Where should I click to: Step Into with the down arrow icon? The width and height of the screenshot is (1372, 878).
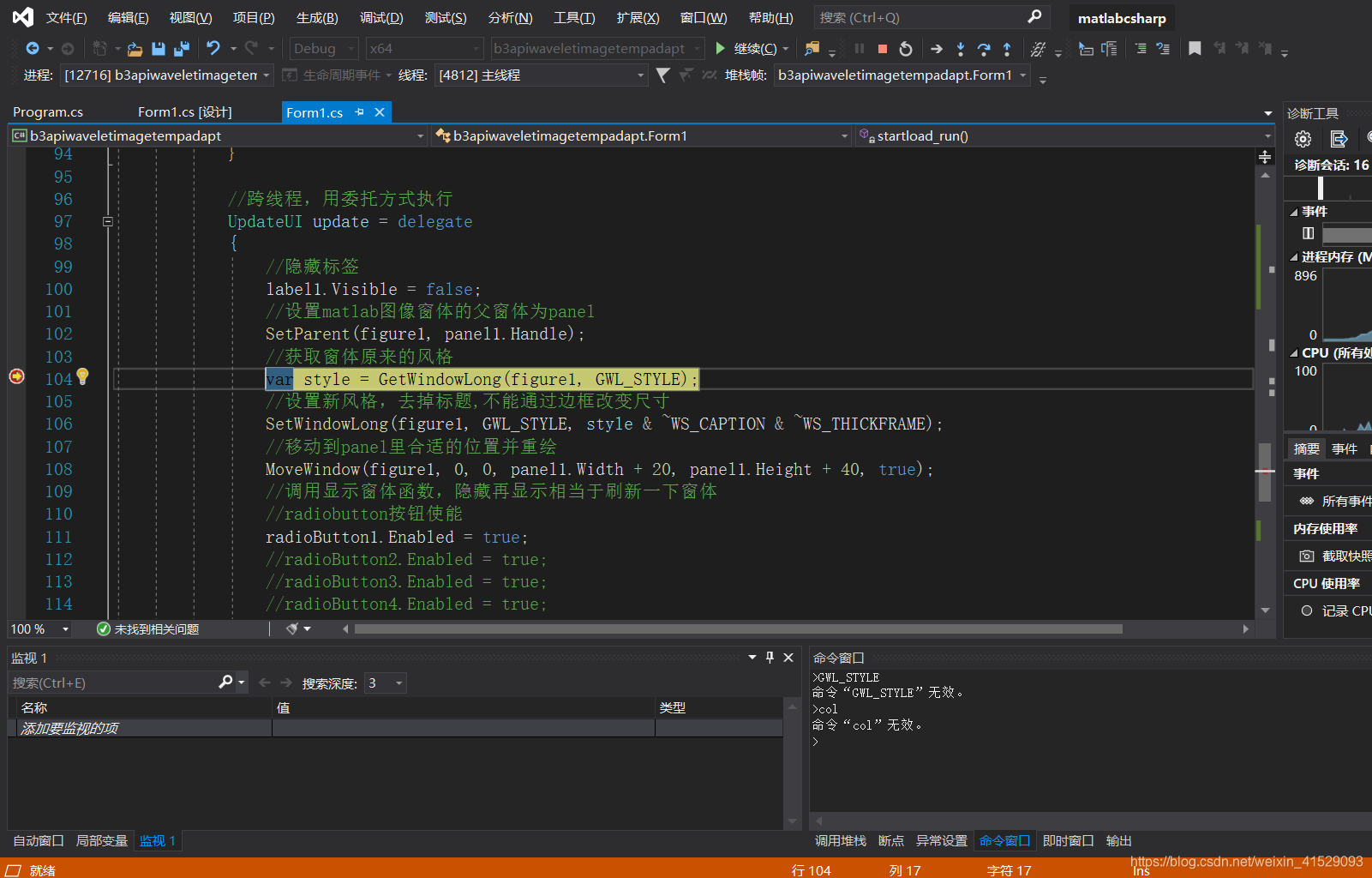pyautogui.click(x=961, y=49)
